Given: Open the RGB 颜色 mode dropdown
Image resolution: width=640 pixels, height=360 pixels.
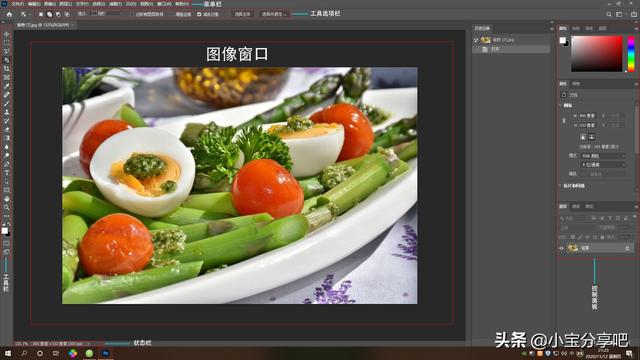Looking at the screenshot, I should [x=603, y=156].
